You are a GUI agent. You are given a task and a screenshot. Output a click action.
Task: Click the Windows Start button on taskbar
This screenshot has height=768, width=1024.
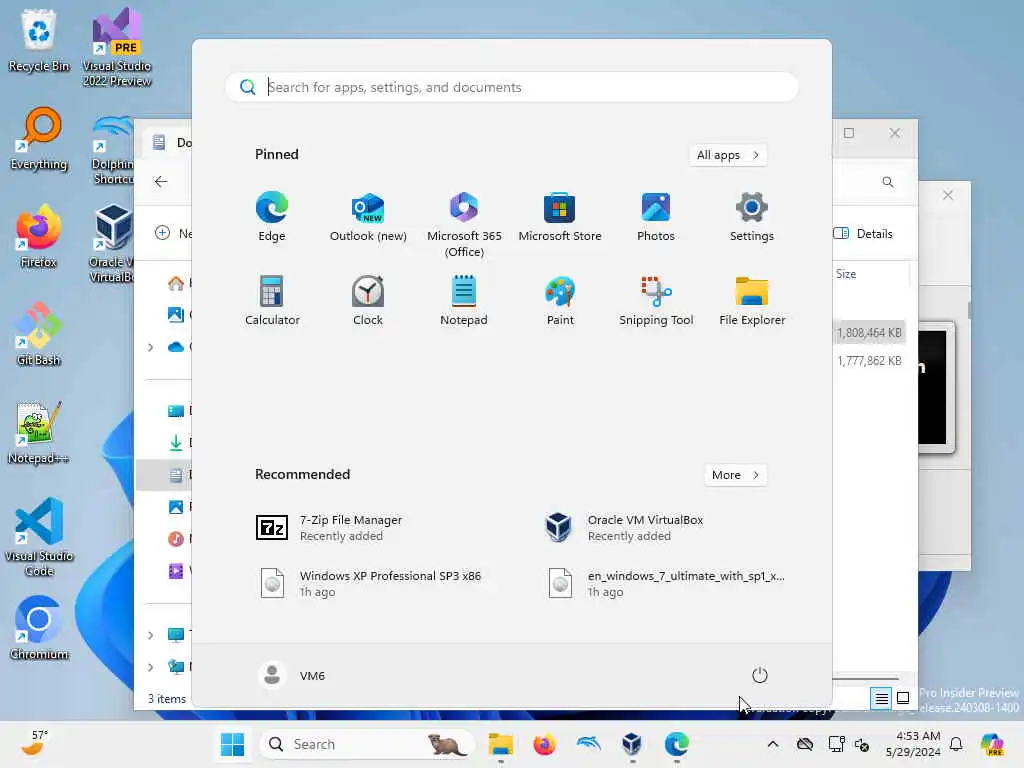(x=232, y=744)
